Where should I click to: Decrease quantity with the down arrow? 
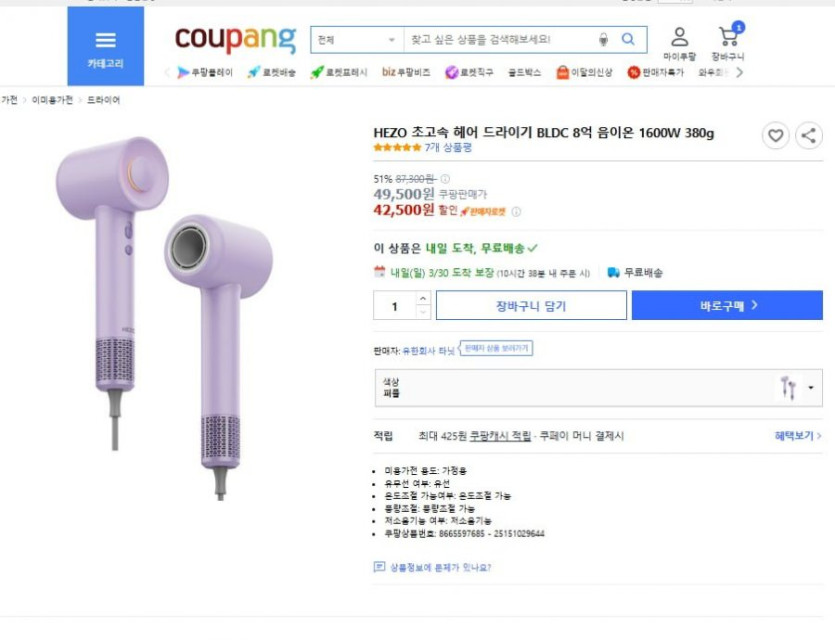[x=423, y=312]
